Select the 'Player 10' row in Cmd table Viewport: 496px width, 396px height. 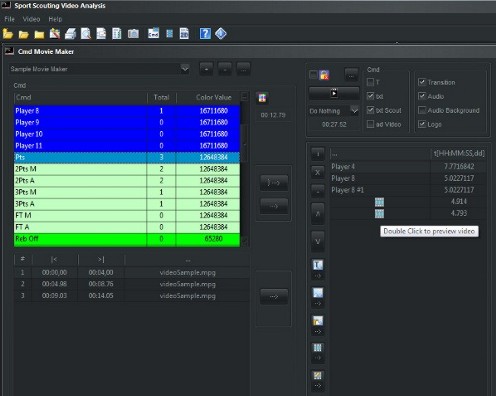click(127, 134)
